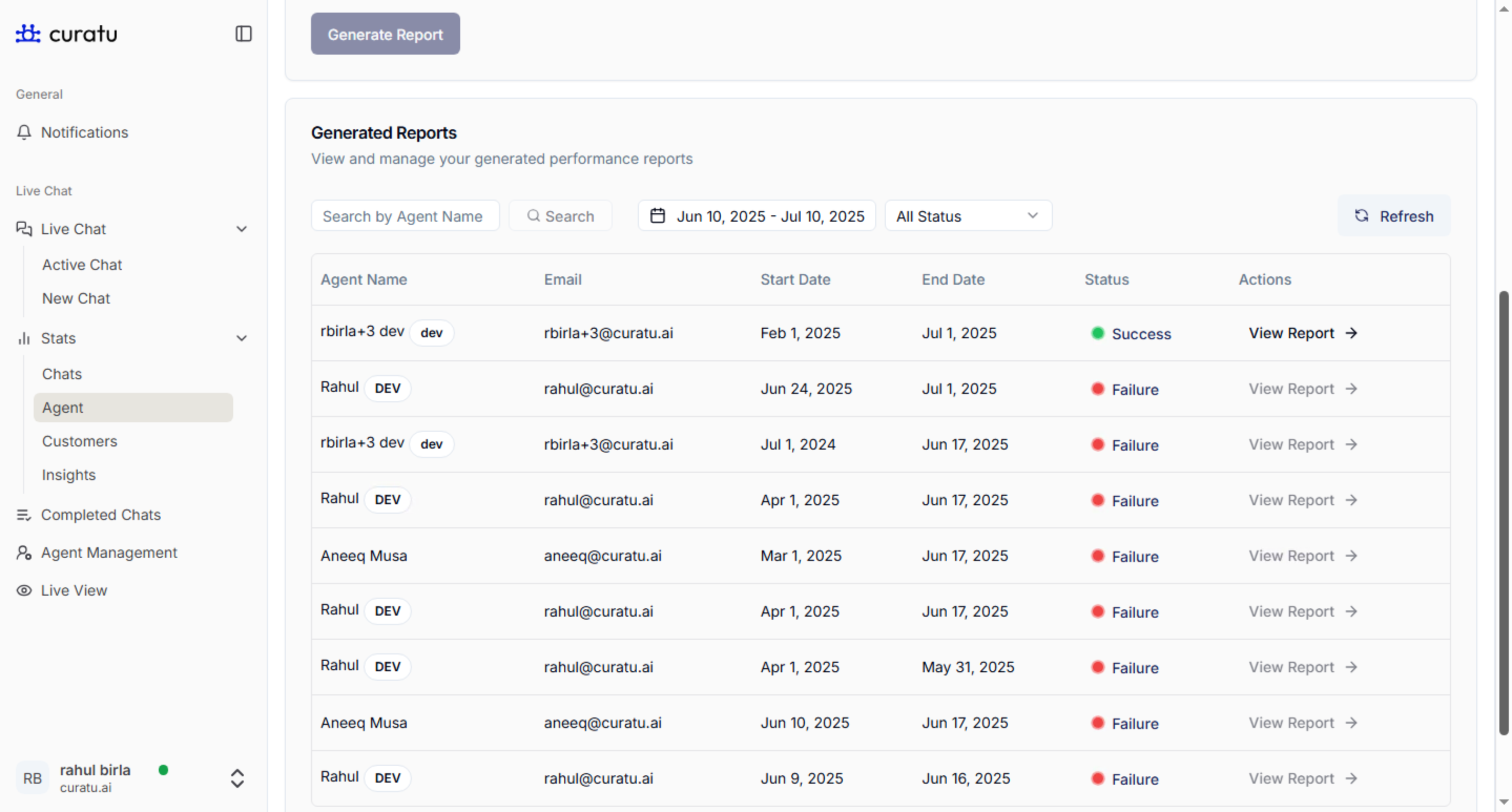
Task: Collapse sidebar using panel toggle icon
Action: point(244,34)
